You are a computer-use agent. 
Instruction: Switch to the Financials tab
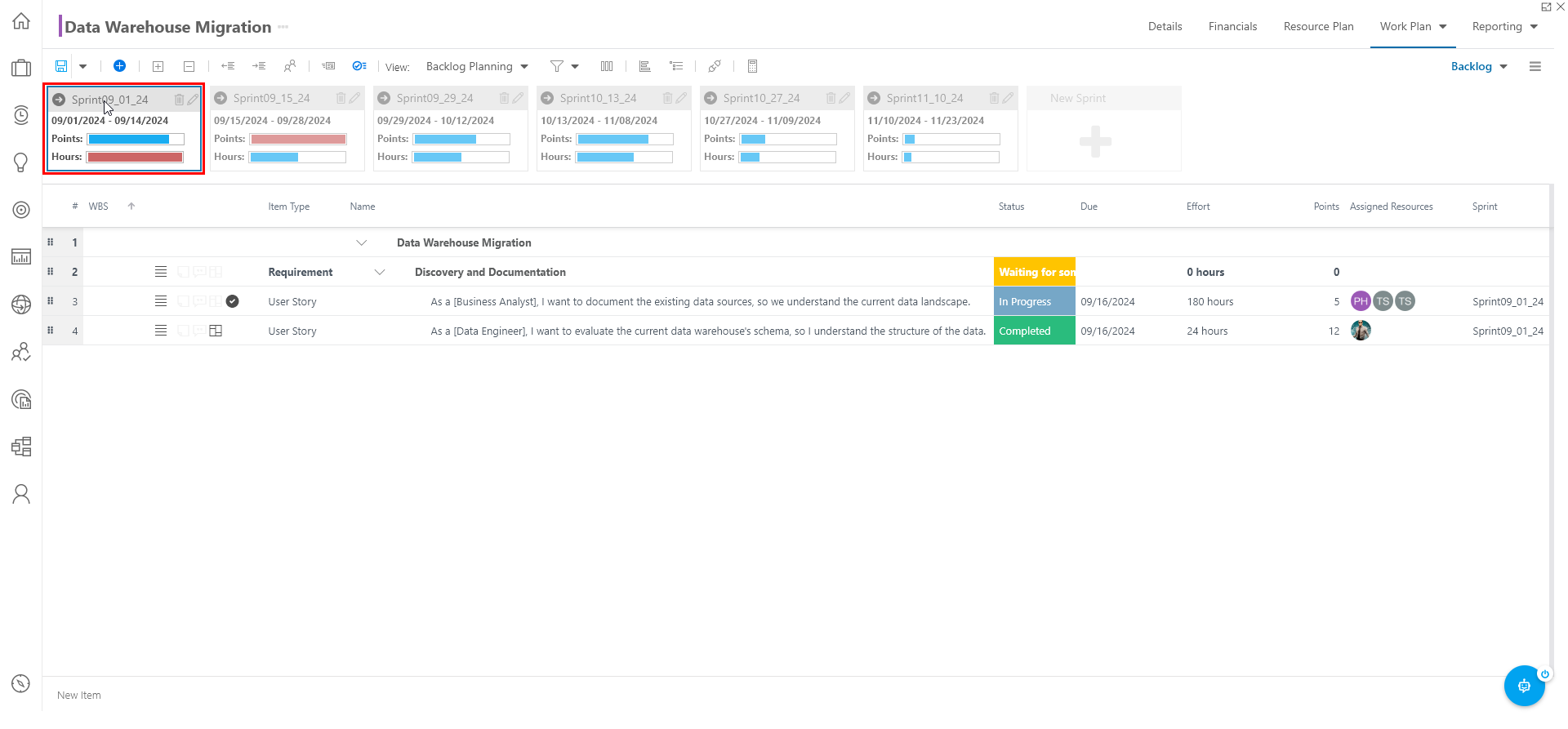coord(1232,26)
